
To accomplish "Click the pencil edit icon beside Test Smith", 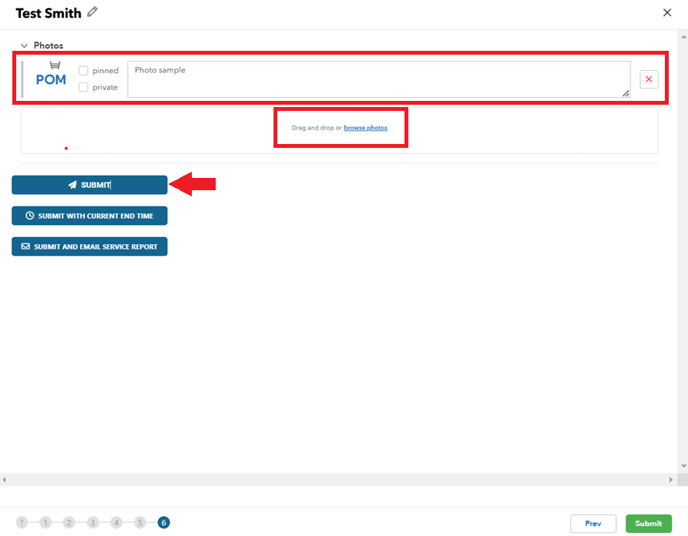I will coord(93,12).
